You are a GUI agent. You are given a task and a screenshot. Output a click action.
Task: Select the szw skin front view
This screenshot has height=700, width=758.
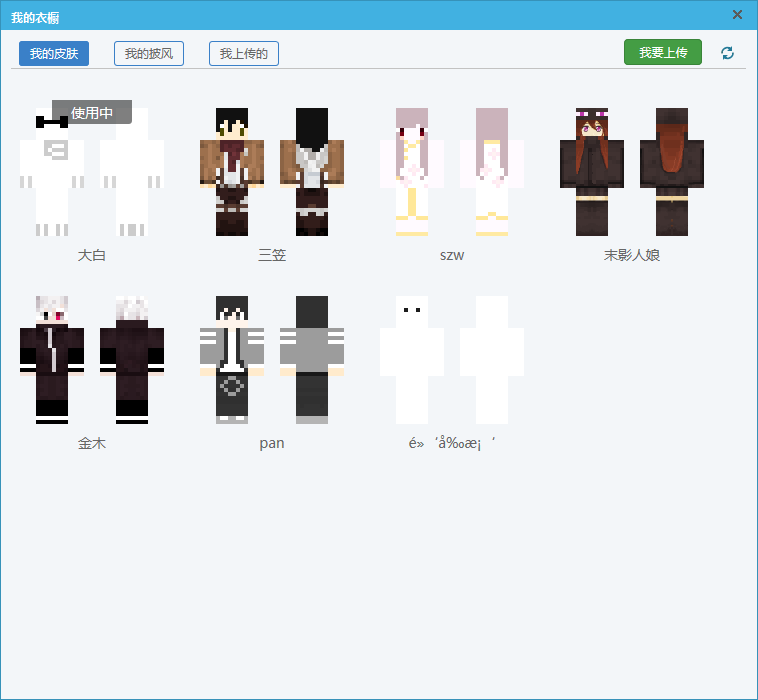(x=412, y=172)
